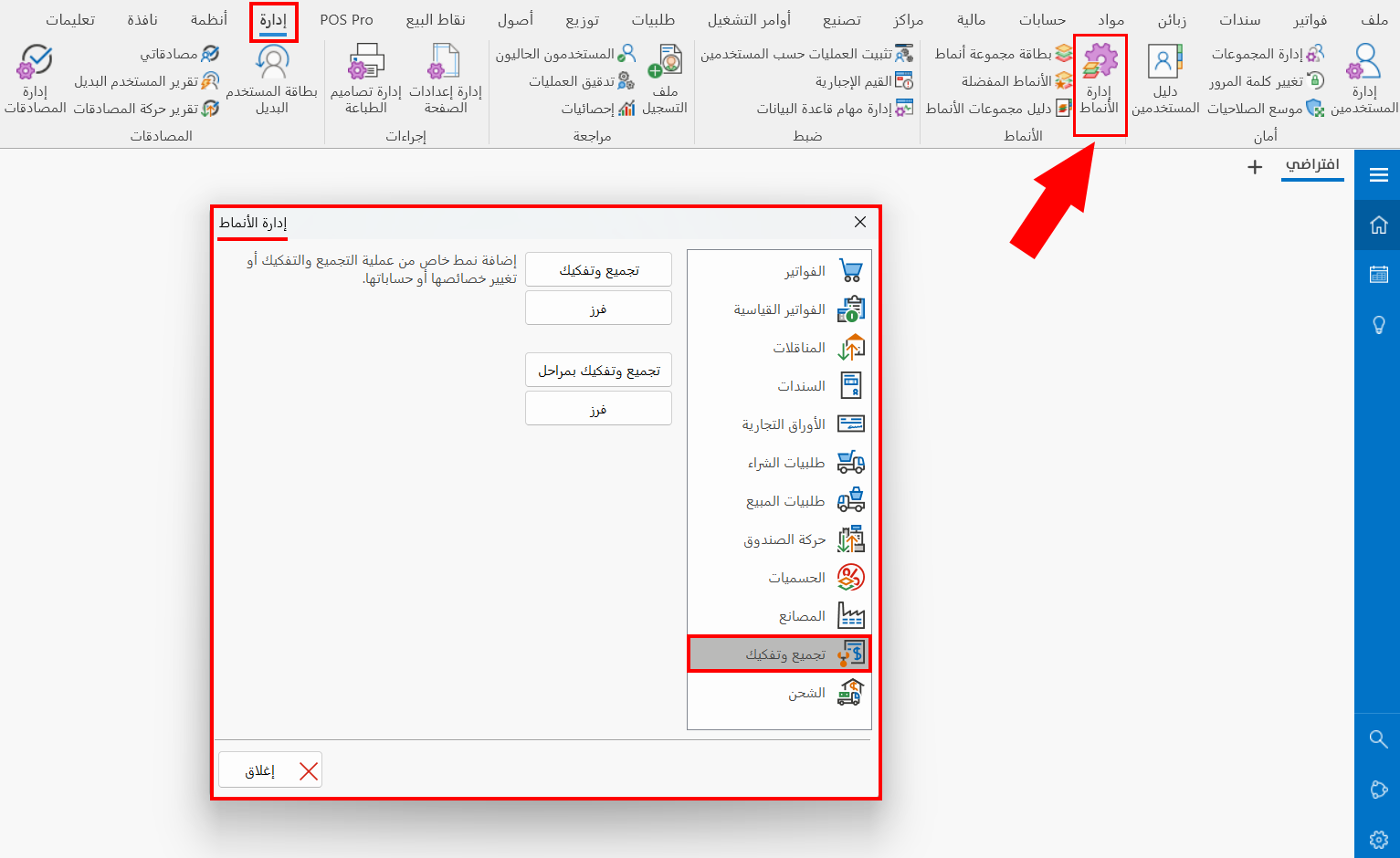
Task: Open دليل مجموعات الأنماط
Action: (x=998, y=109)
